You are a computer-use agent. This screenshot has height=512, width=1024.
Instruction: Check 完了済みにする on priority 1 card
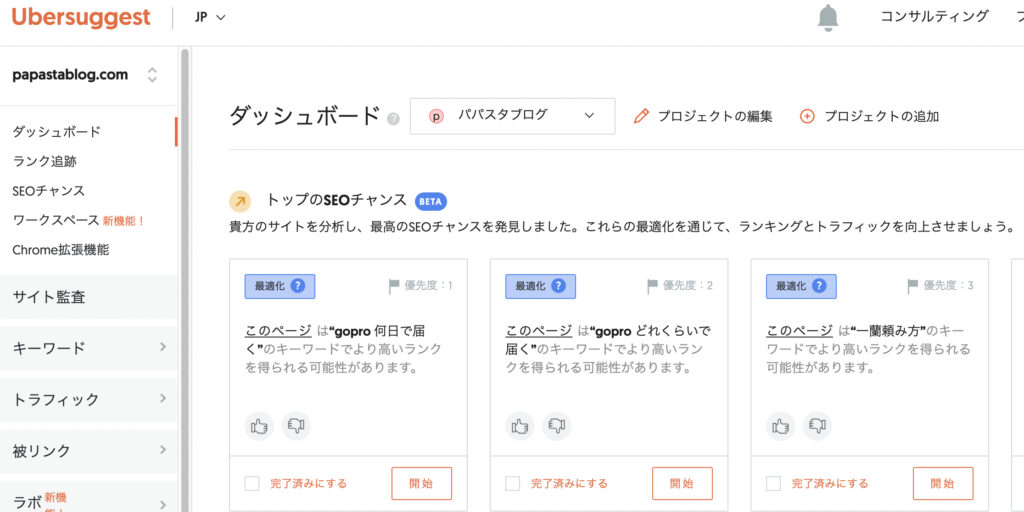pos(252,484)
